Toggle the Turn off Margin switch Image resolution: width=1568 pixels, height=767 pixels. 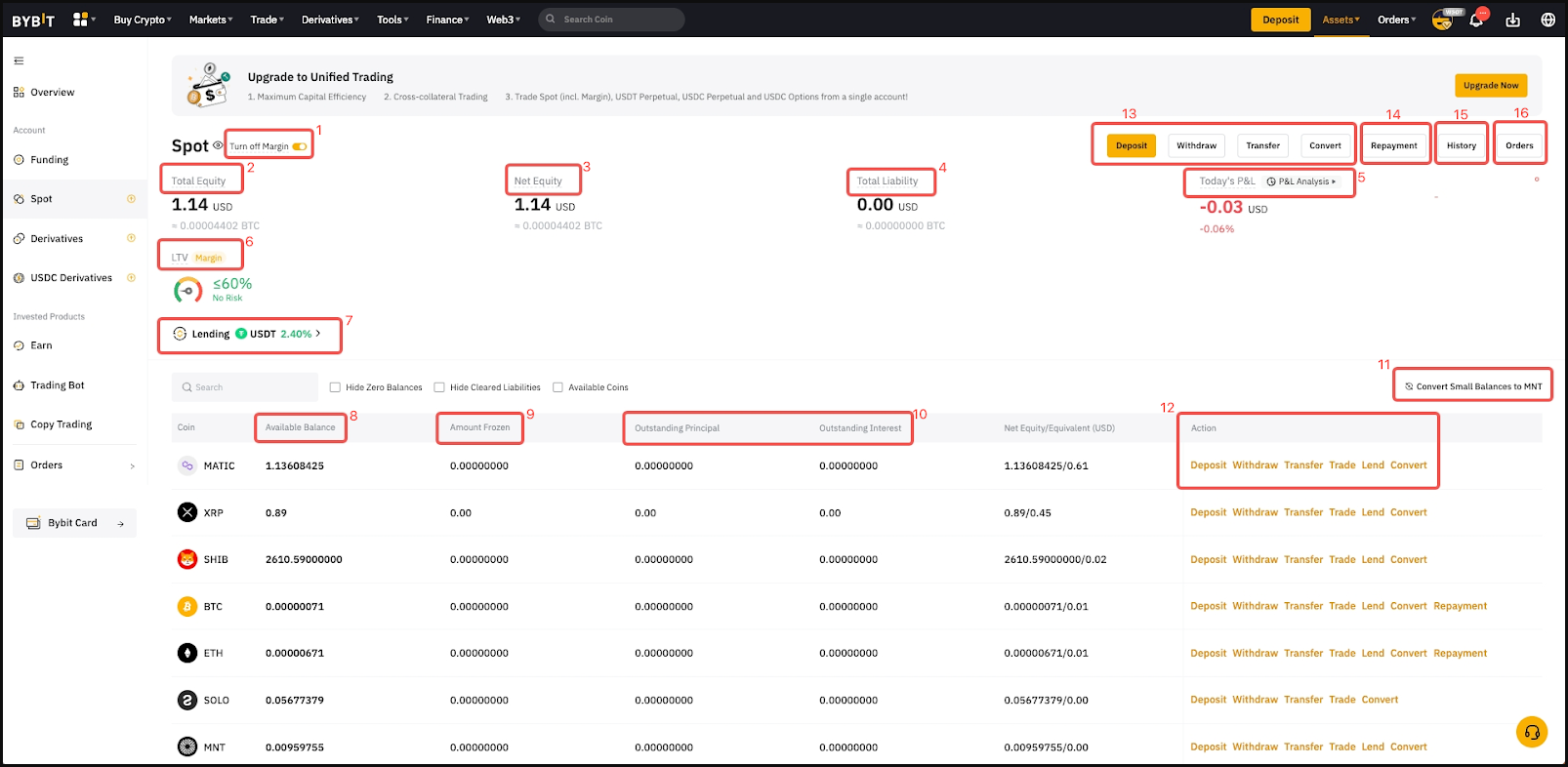[300, 146]
